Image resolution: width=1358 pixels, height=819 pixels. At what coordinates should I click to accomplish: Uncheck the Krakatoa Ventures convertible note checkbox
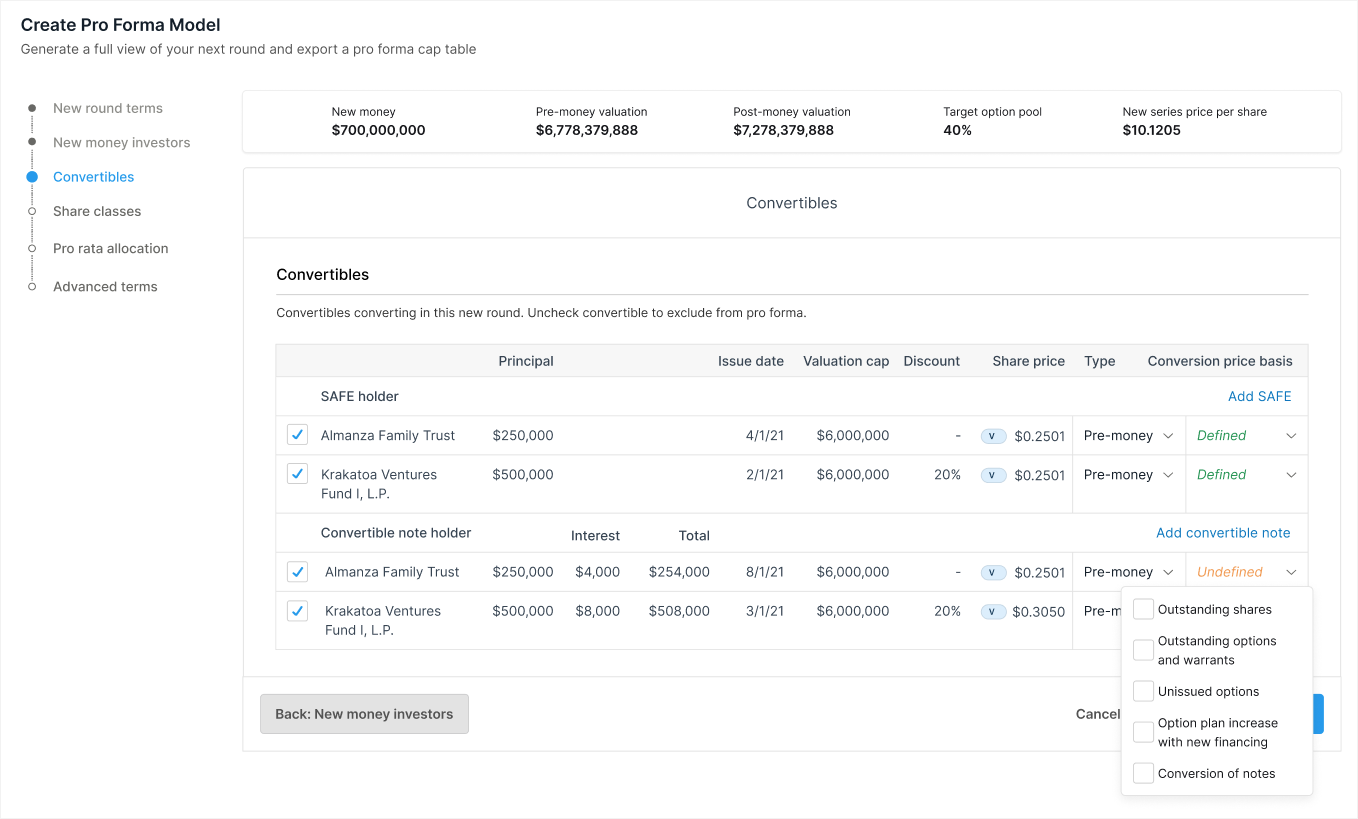pos(297,610)
